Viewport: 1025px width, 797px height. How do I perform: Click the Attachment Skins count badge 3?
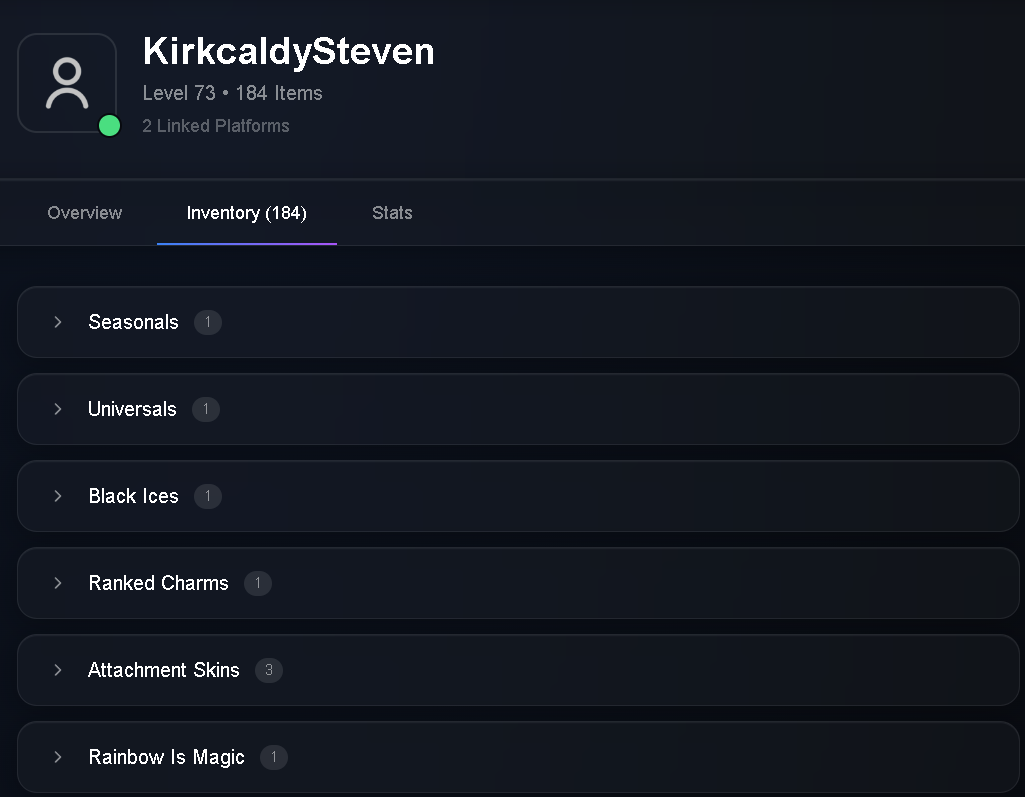pos(269,670)
